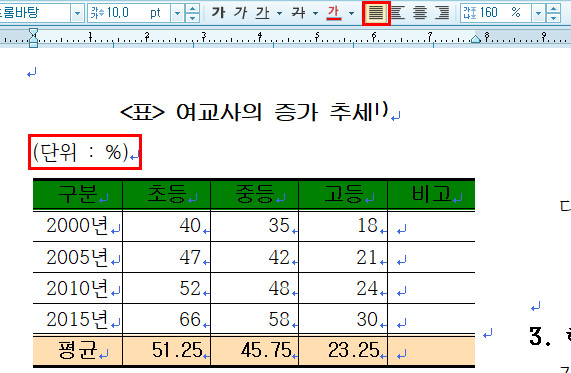
Task: Apply underline 가 formatting
Action: click(262, 13)
